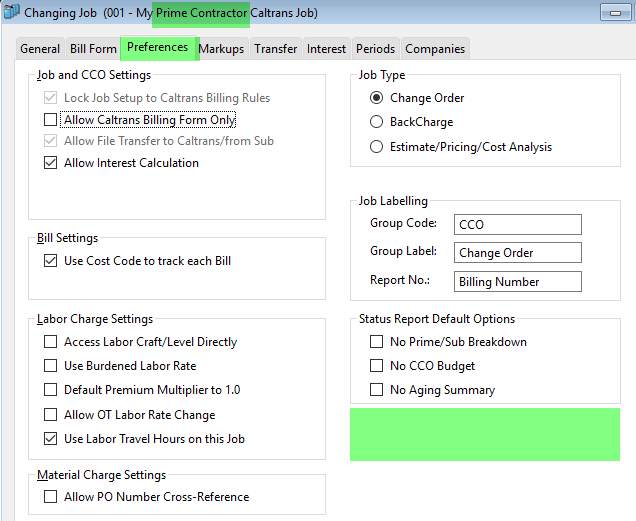Tick Allow PO Number Cross-Reference
636x521 pixels.
51,497
